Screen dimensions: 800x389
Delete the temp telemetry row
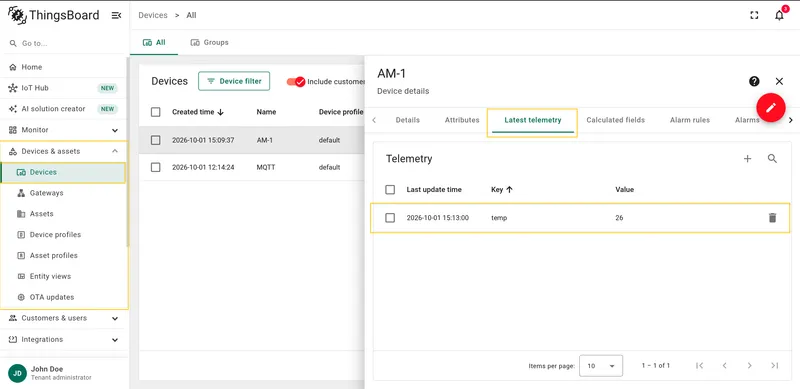772,218
